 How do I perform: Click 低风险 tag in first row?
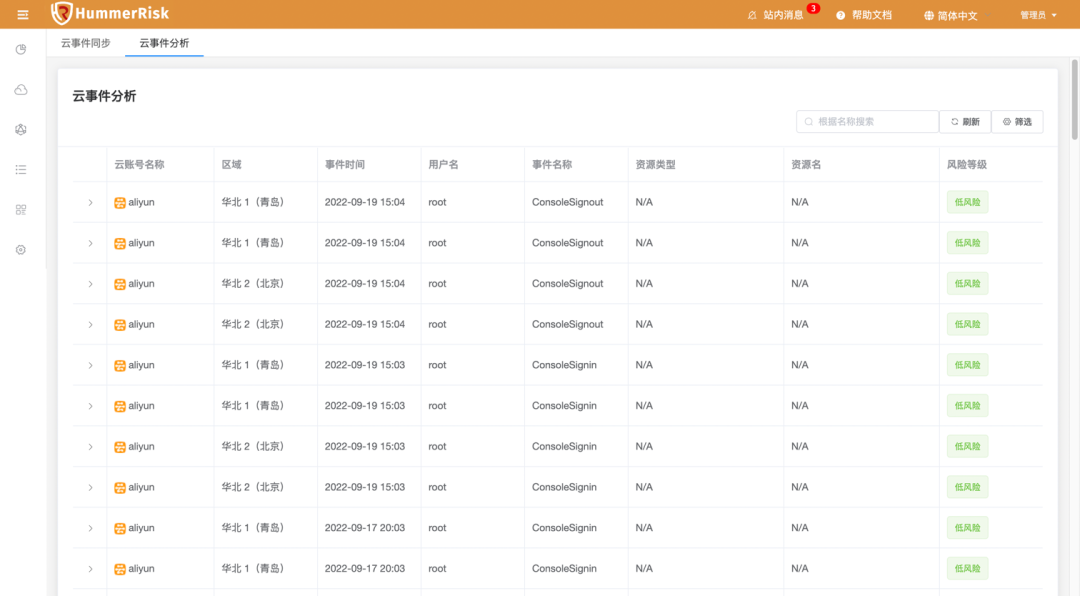pyautogui.click(x=968, y=202)
